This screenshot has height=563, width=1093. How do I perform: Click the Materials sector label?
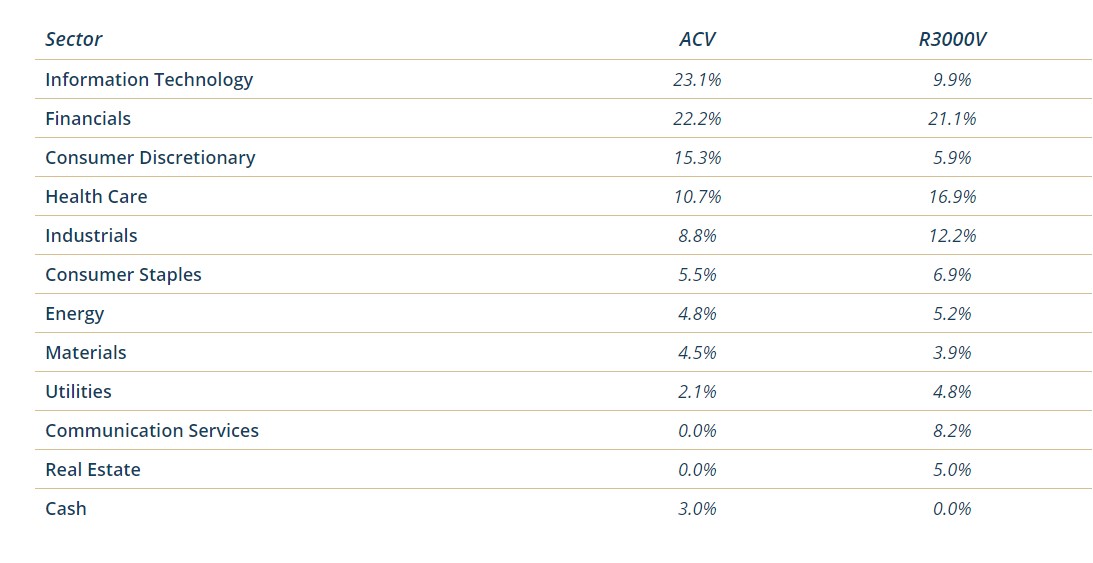(x=86, y=352)
